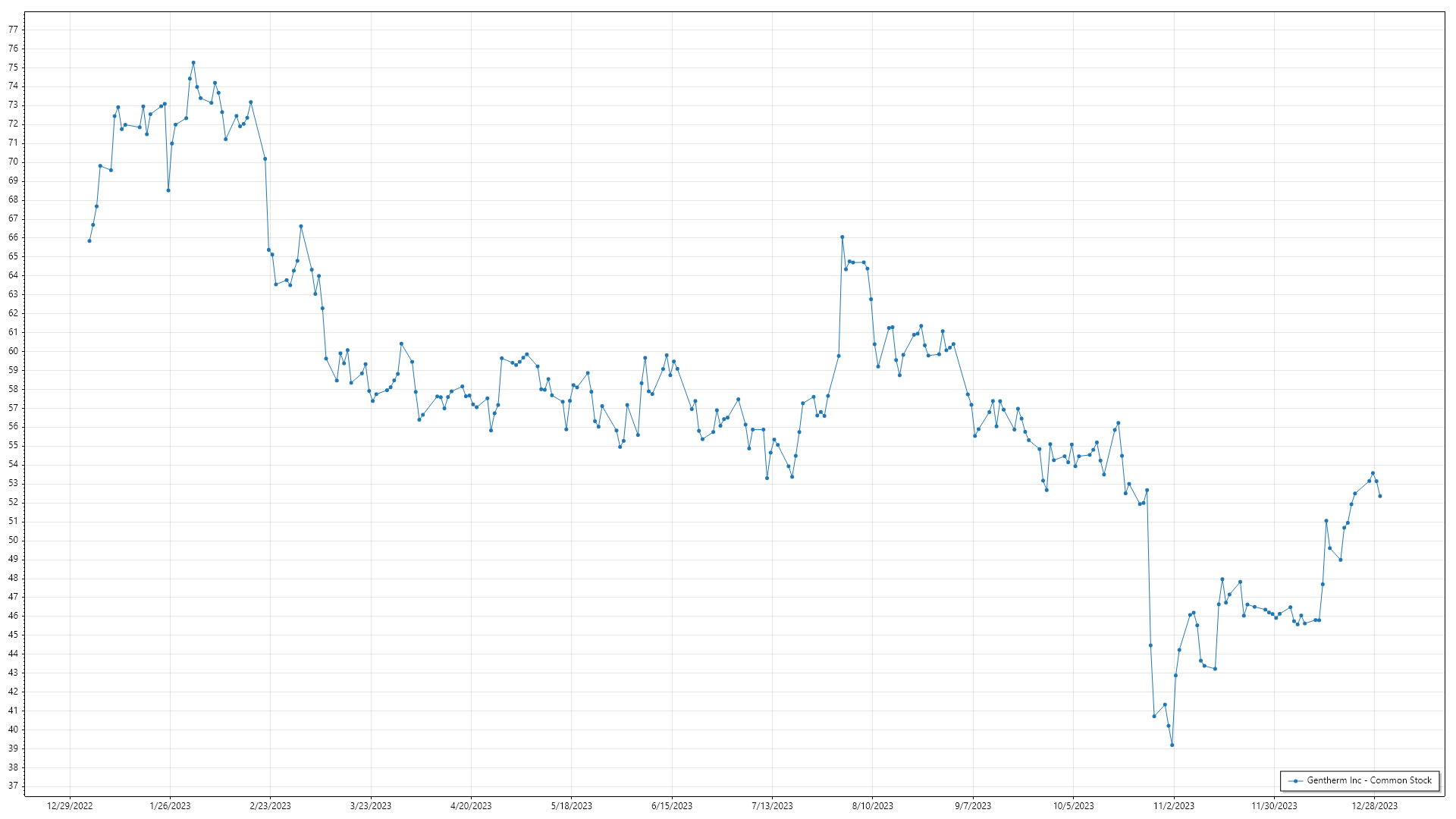Select the 10/5/2023 x-axis date label
Screen dimensions: 1456x819
click(x=1073, y=806)
